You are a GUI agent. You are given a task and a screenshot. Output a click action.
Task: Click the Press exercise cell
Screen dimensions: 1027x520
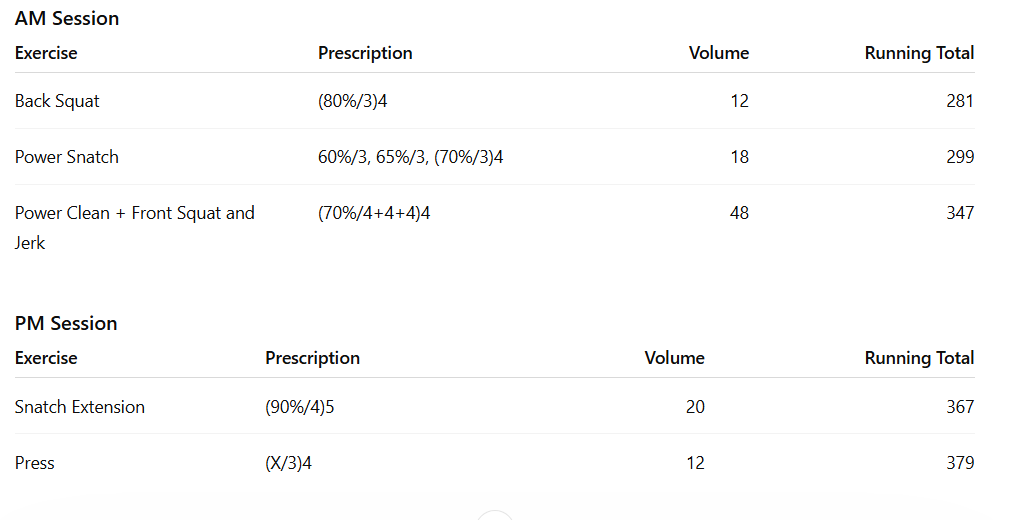click(35, 463)
